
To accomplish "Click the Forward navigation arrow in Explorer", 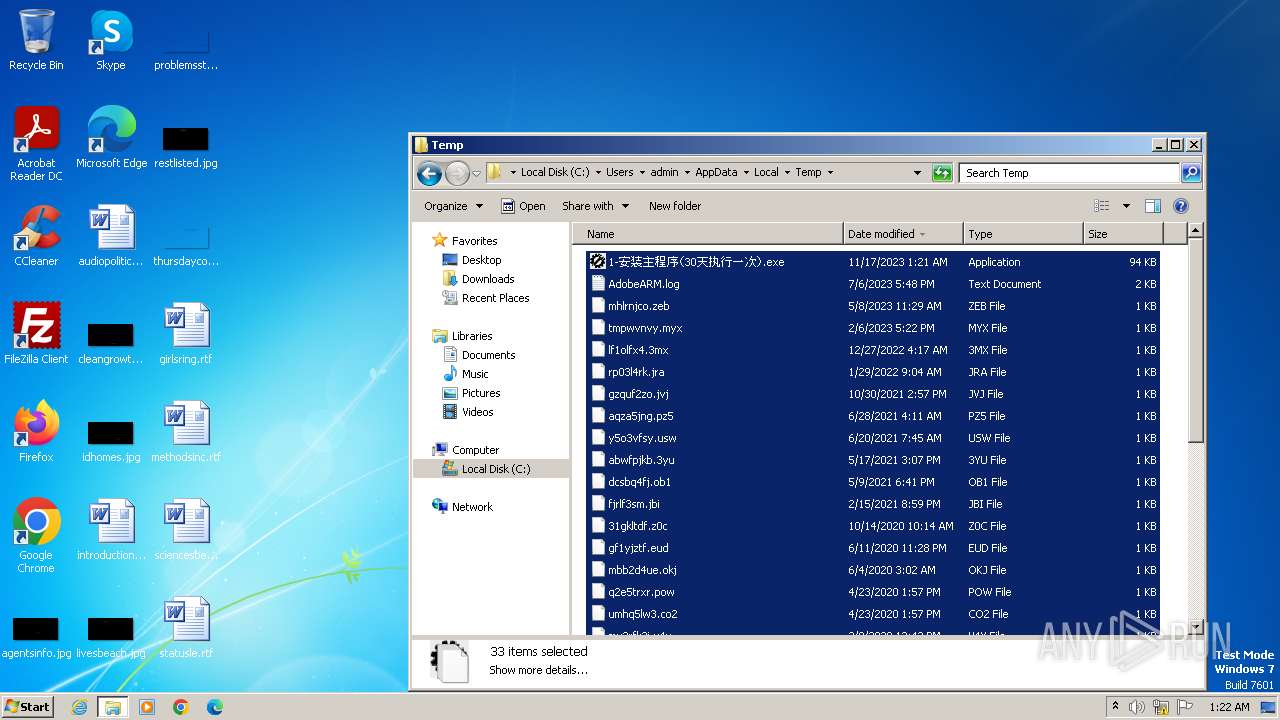I will [x=457, y=173].
